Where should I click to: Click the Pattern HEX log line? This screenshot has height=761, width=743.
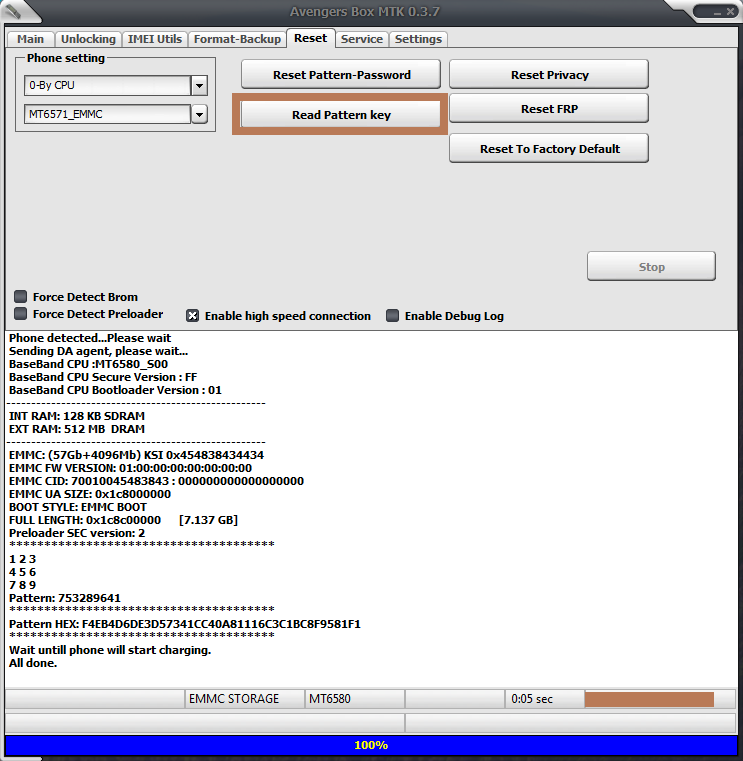click(185, 624)
